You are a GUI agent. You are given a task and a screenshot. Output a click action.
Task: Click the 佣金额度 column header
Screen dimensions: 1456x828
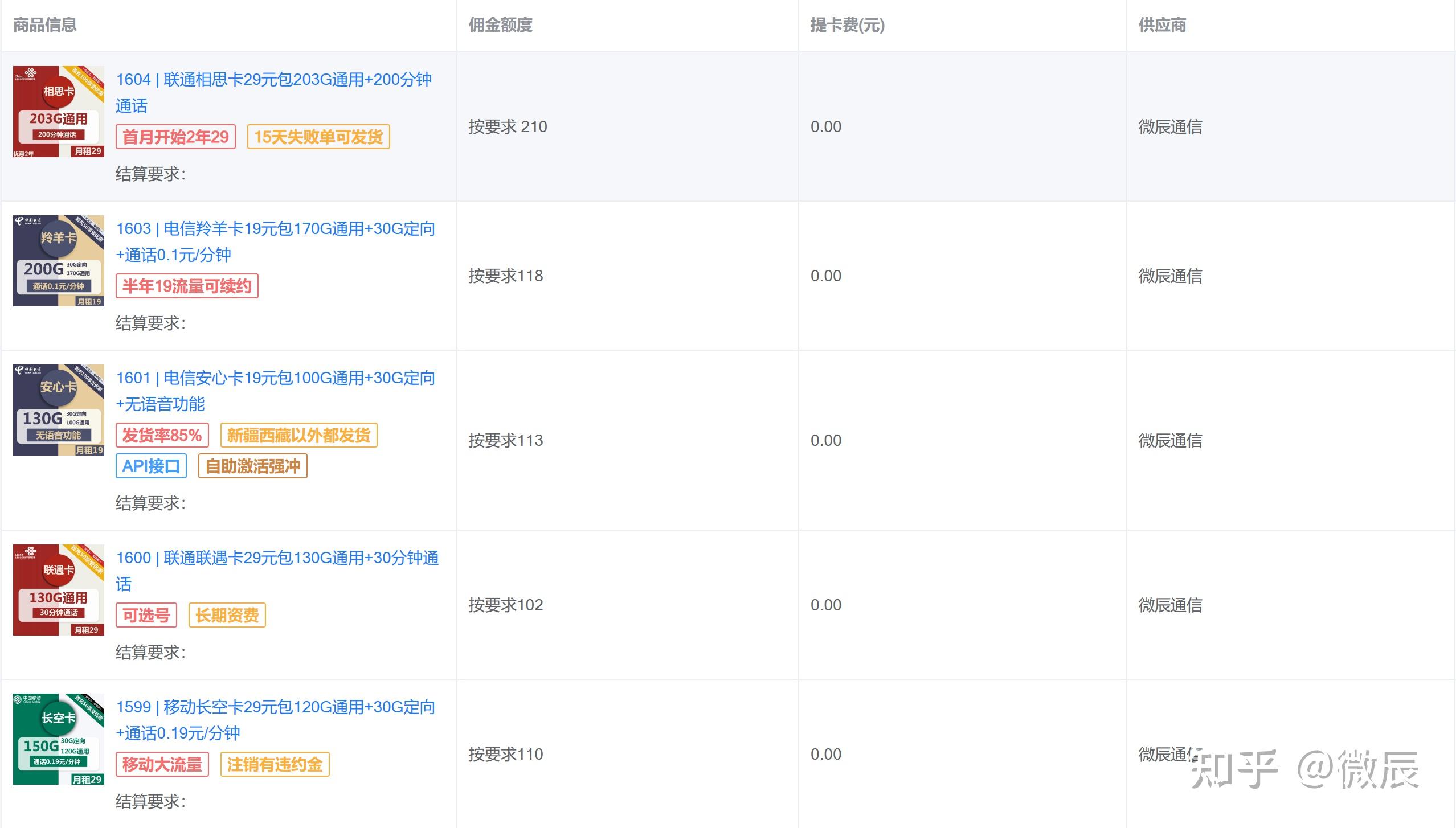(x=501, y=25)
